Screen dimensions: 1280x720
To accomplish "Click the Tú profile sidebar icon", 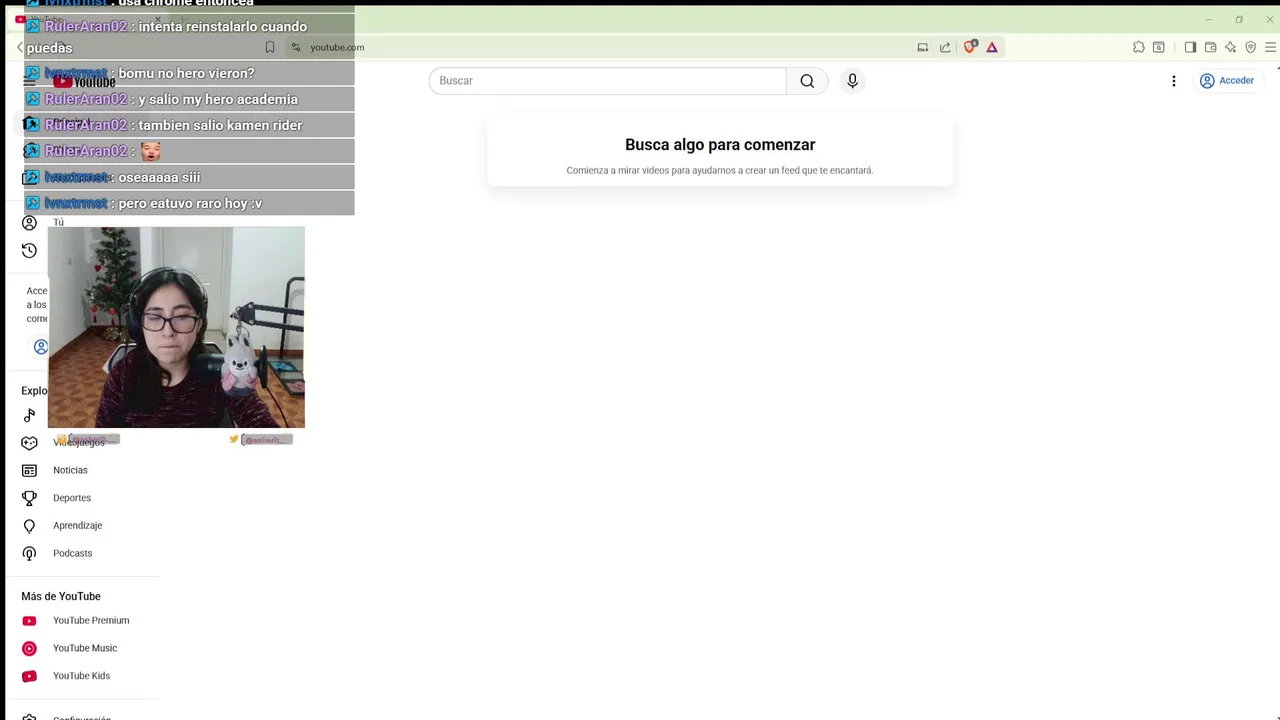I will [x=29, y=223].
